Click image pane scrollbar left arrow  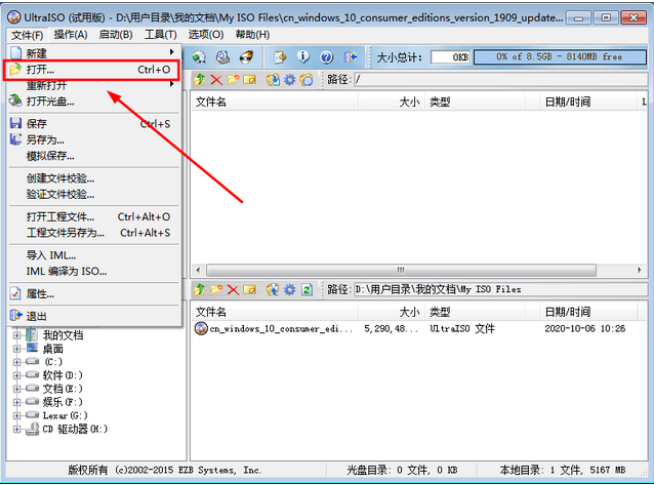198,270
